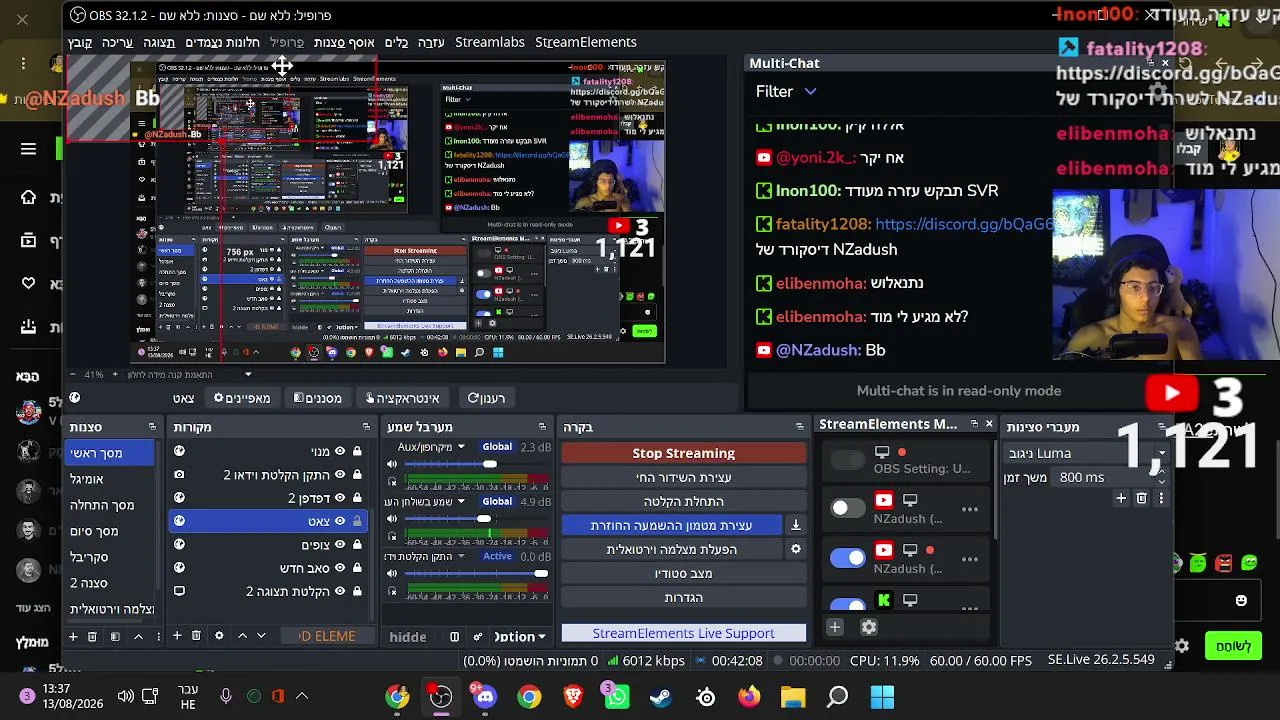Disable the enabled NZadush YouTube multistream switch
Viewport: 1280px width, 720px height.
pos(847,558)
